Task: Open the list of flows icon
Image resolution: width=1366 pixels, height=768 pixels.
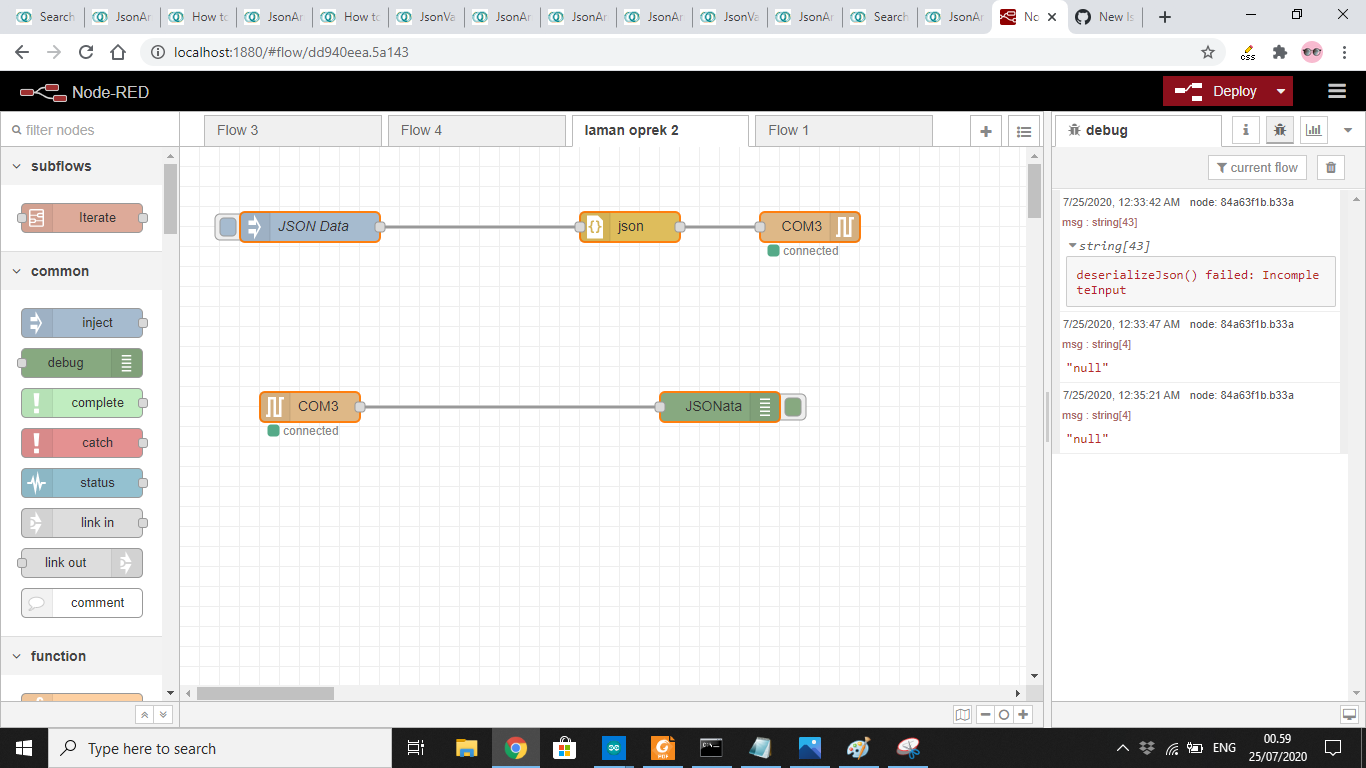Action: (x=1023, y=131)
